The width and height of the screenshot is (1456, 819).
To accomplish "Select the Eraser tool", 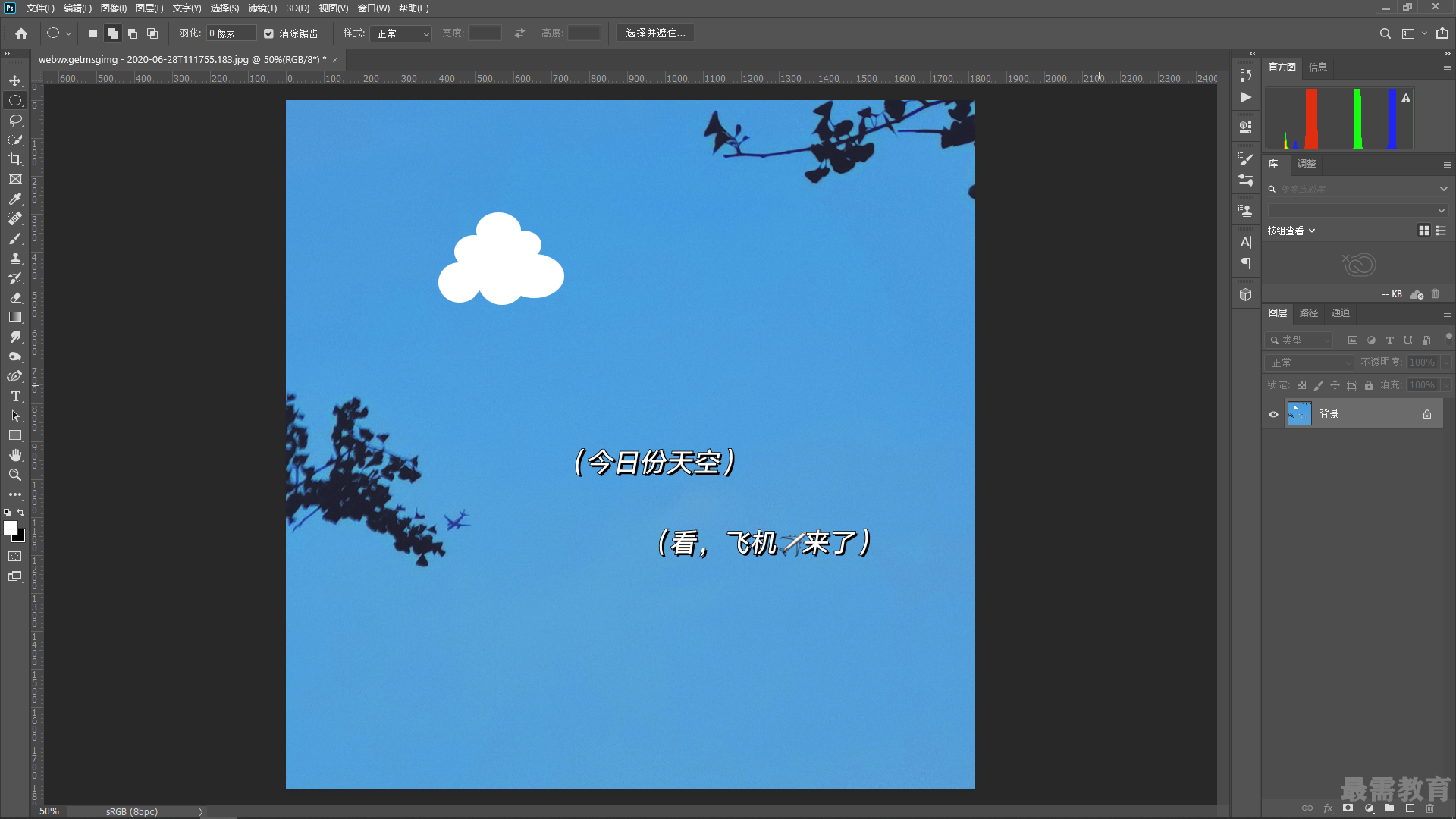I will [x=15, y=297].
